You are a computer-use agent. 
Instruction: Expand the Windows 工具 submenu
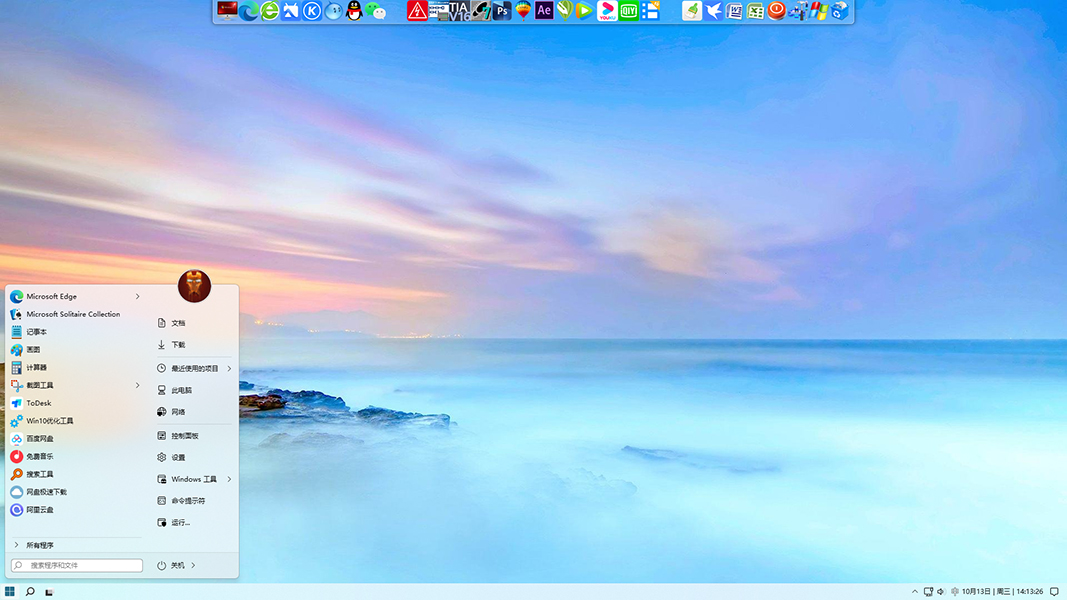click(229, 480)
